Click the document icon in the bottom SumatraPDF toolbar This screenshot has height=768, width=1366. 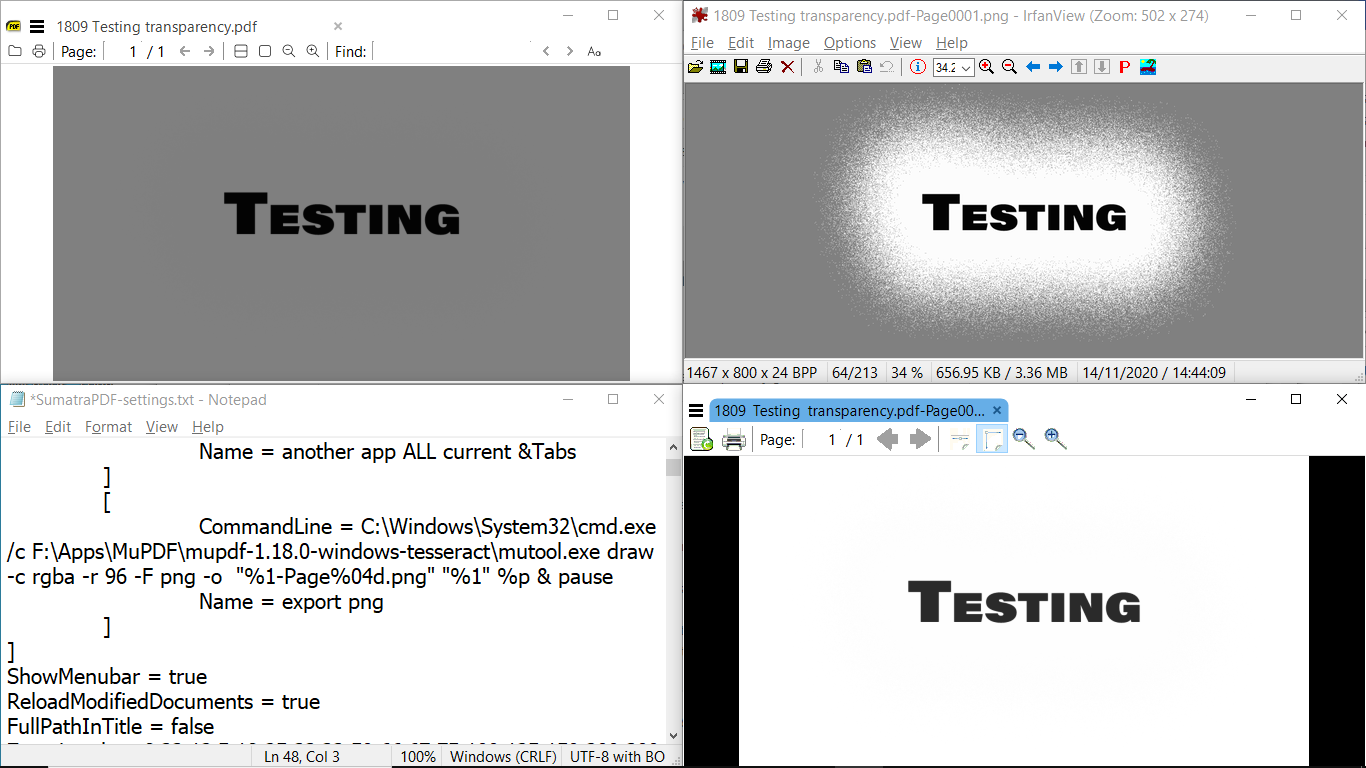(701, 439)
